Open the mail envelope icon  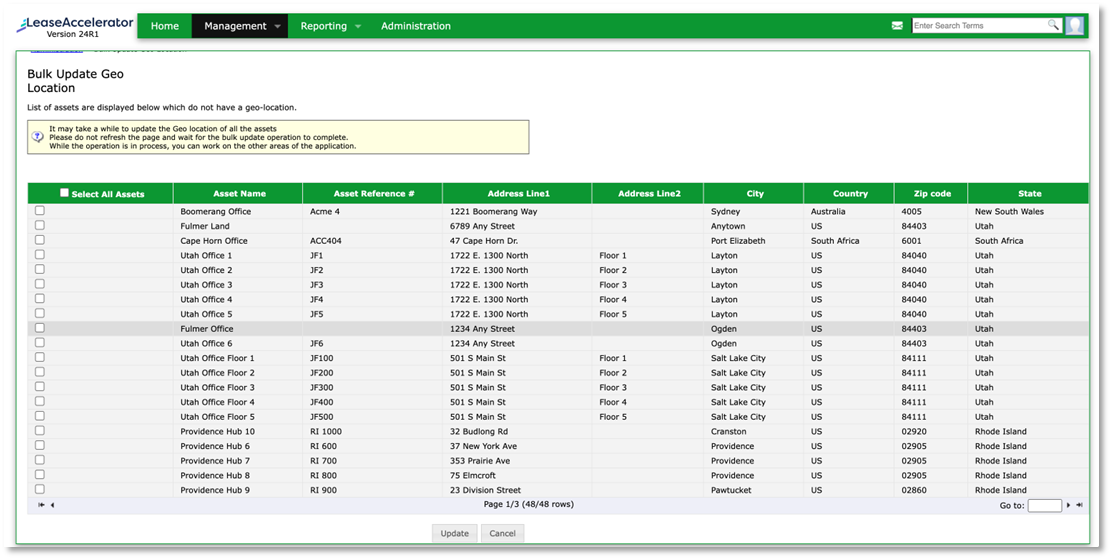pos(897,26)
